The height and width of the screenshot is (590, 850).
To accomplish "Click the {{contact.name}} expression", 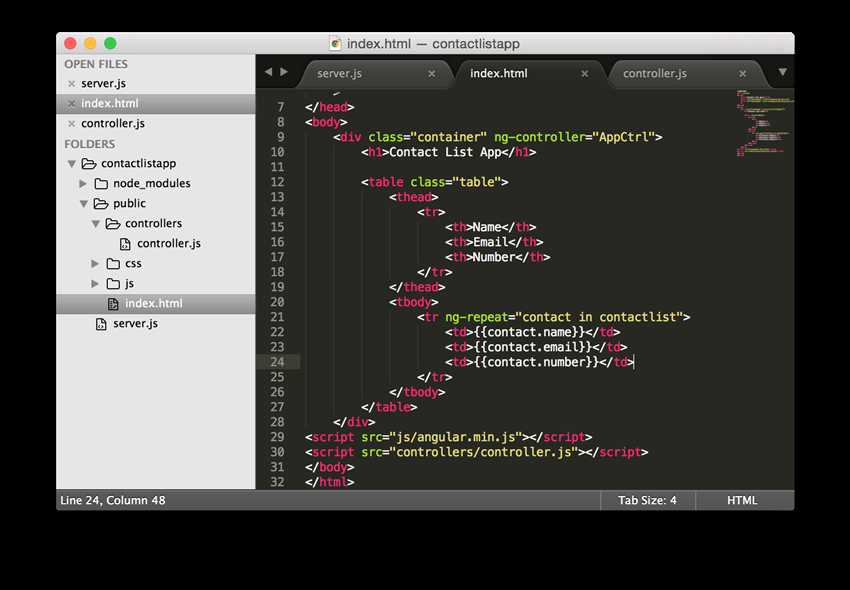I will [530, 332].
